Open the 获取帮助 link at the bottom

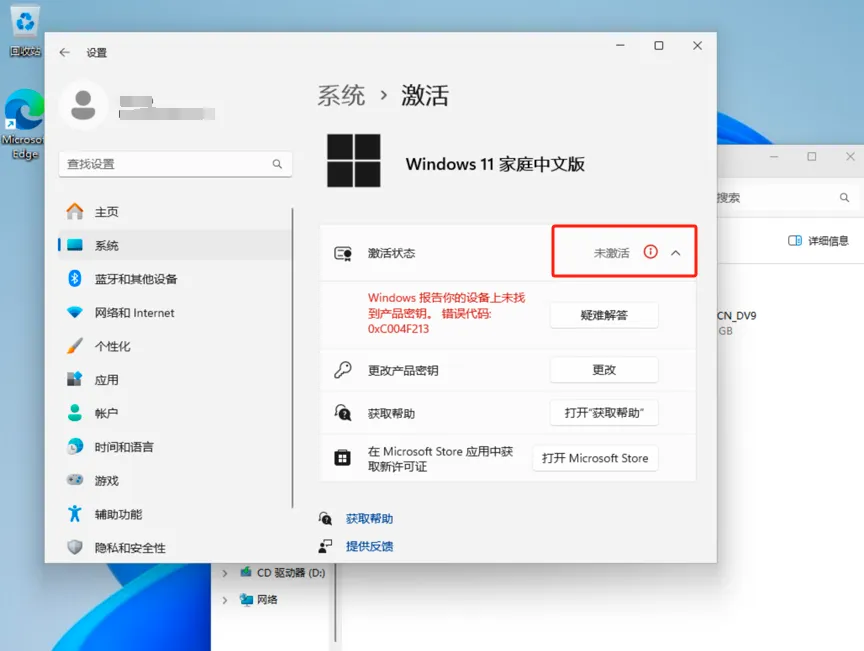pos(369,519)
